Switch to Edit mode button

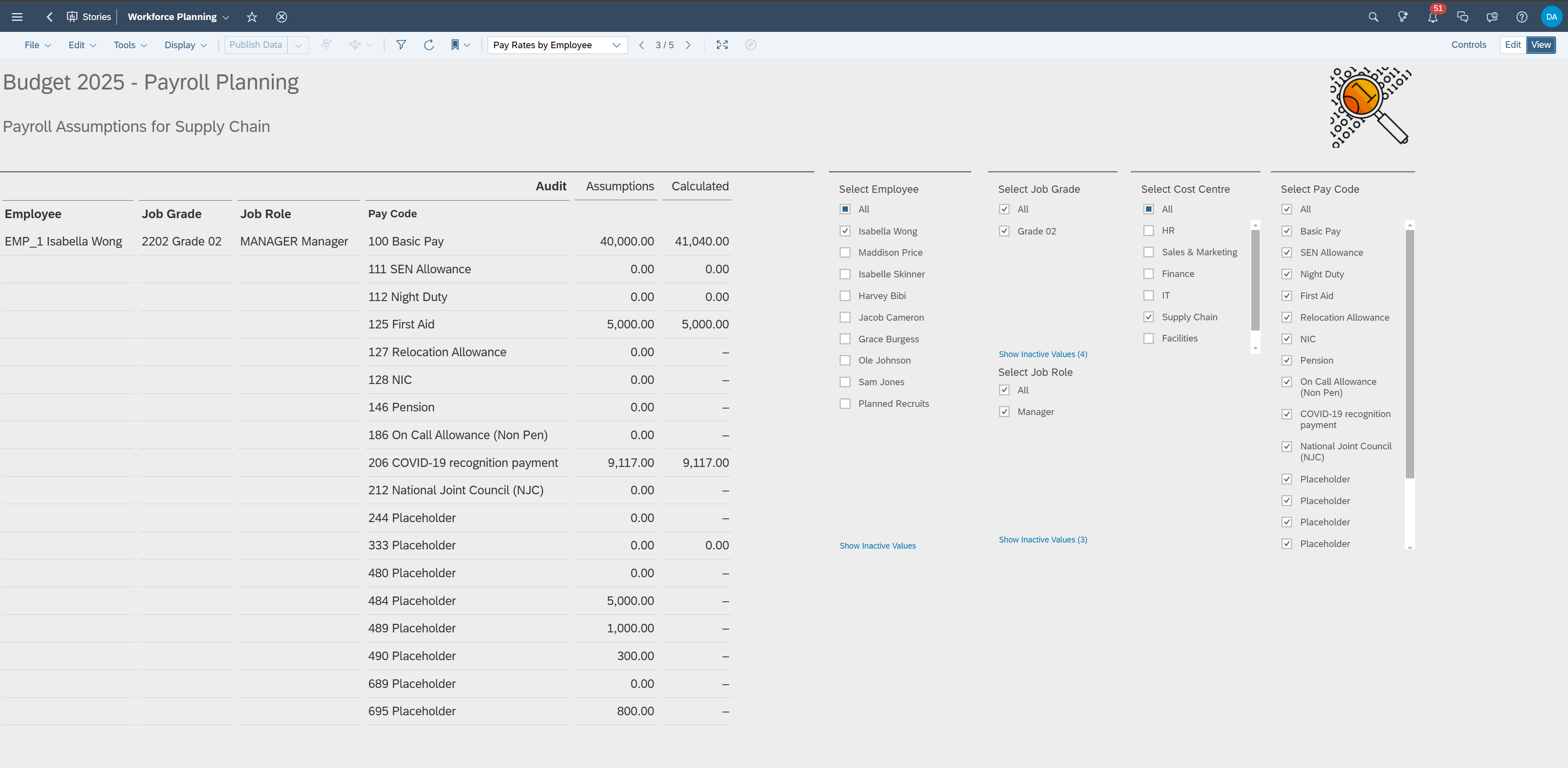tap(1512, 45)
